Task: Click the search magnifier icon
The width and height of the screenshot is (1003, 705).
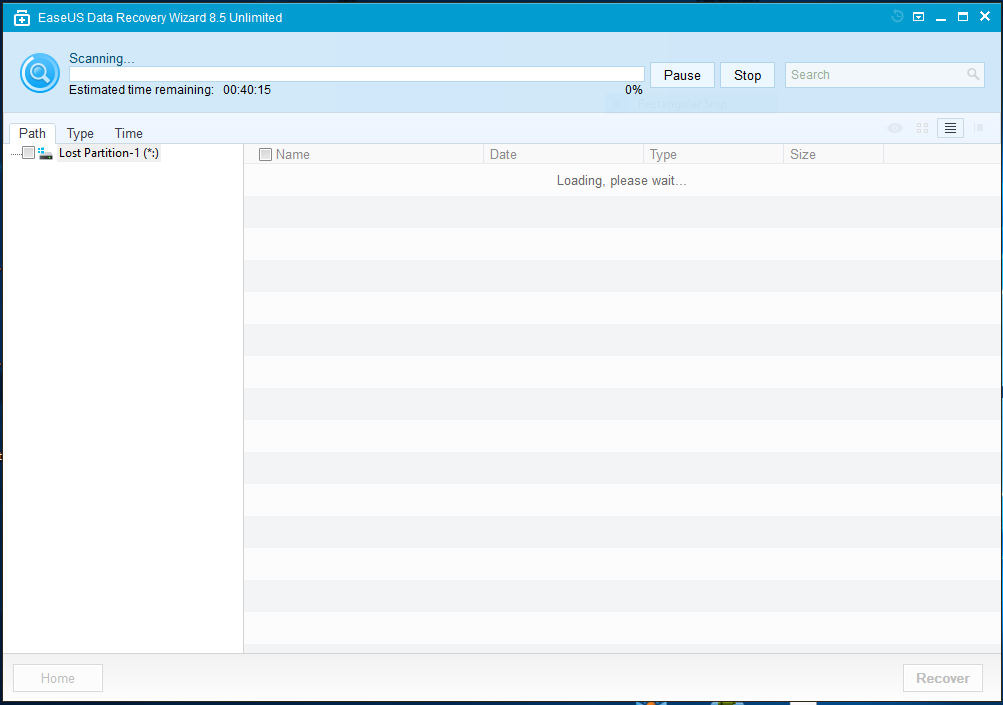Action: pyautogui.click(x=973, y=75)
